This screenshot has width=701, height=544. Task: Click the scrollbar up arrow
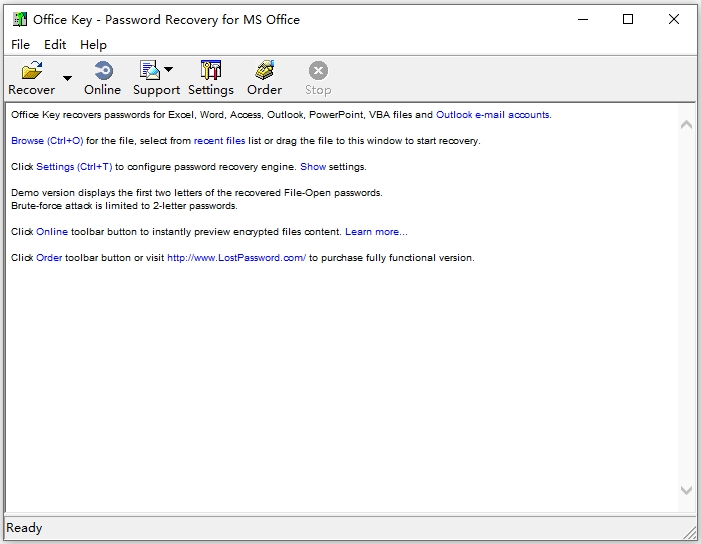pyautogui.click(x=686, y=125)
